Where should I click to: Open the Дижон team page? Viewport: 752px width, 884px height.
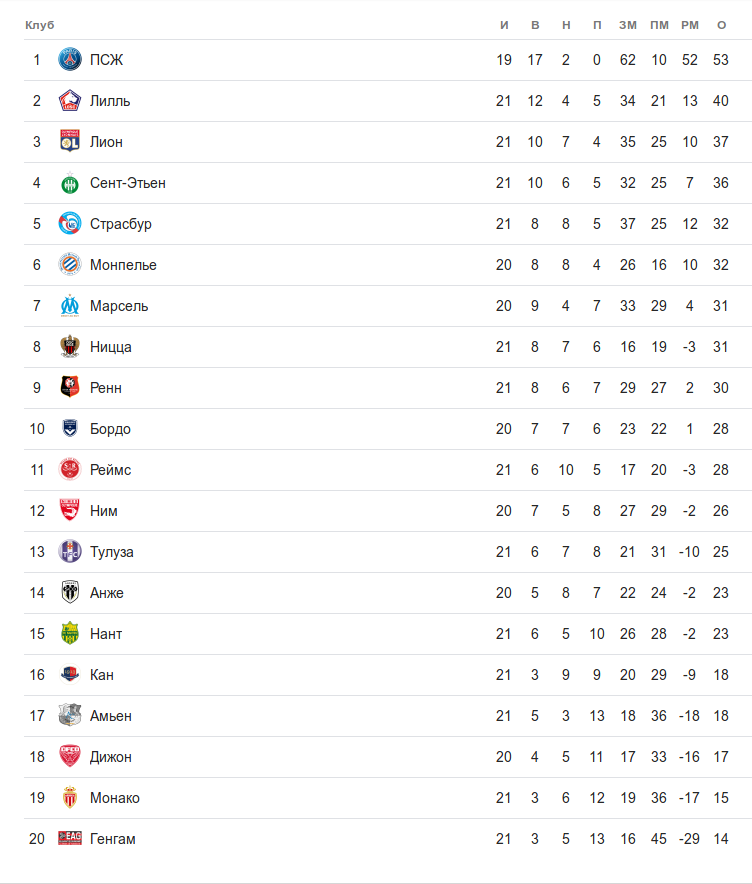pyautogui.click(x=110, y=757)
